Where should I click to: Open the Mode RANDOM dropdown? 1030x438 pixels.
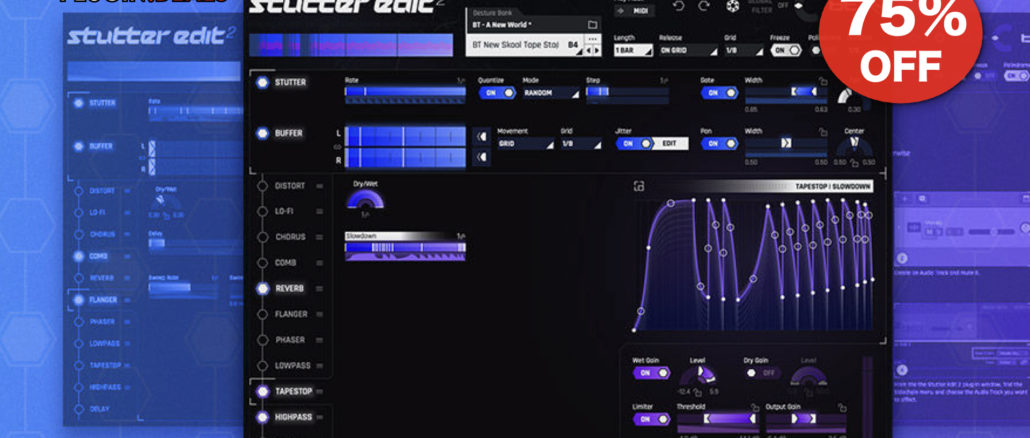click(551, 93)
